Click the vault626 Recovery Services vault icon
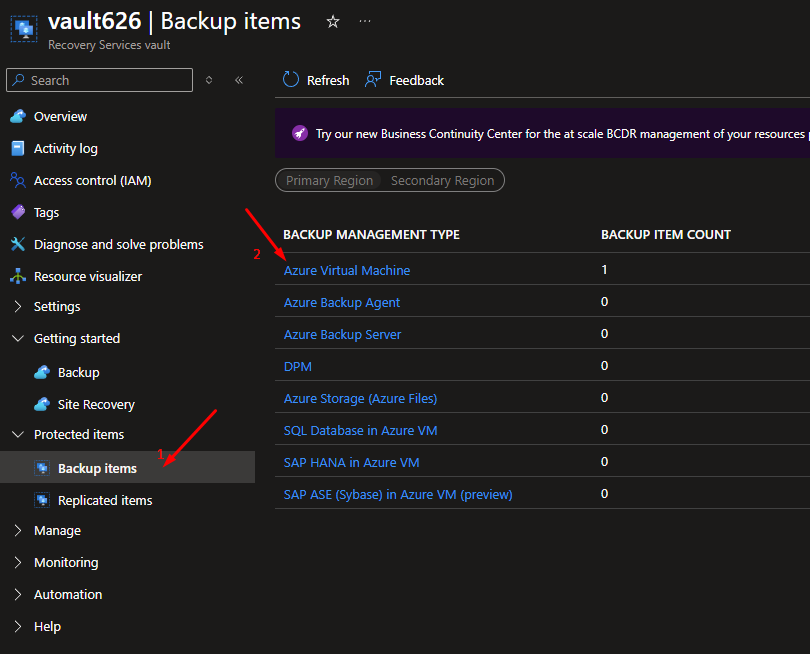The height and width of the screenshot is (654, 810). (x=24, y=29)
